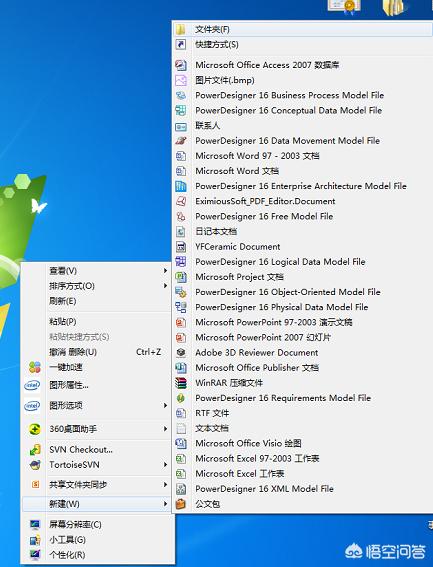Choose 刷新(E) from the context menu
This screenshot has height=567, width=433.
[97, 301]
